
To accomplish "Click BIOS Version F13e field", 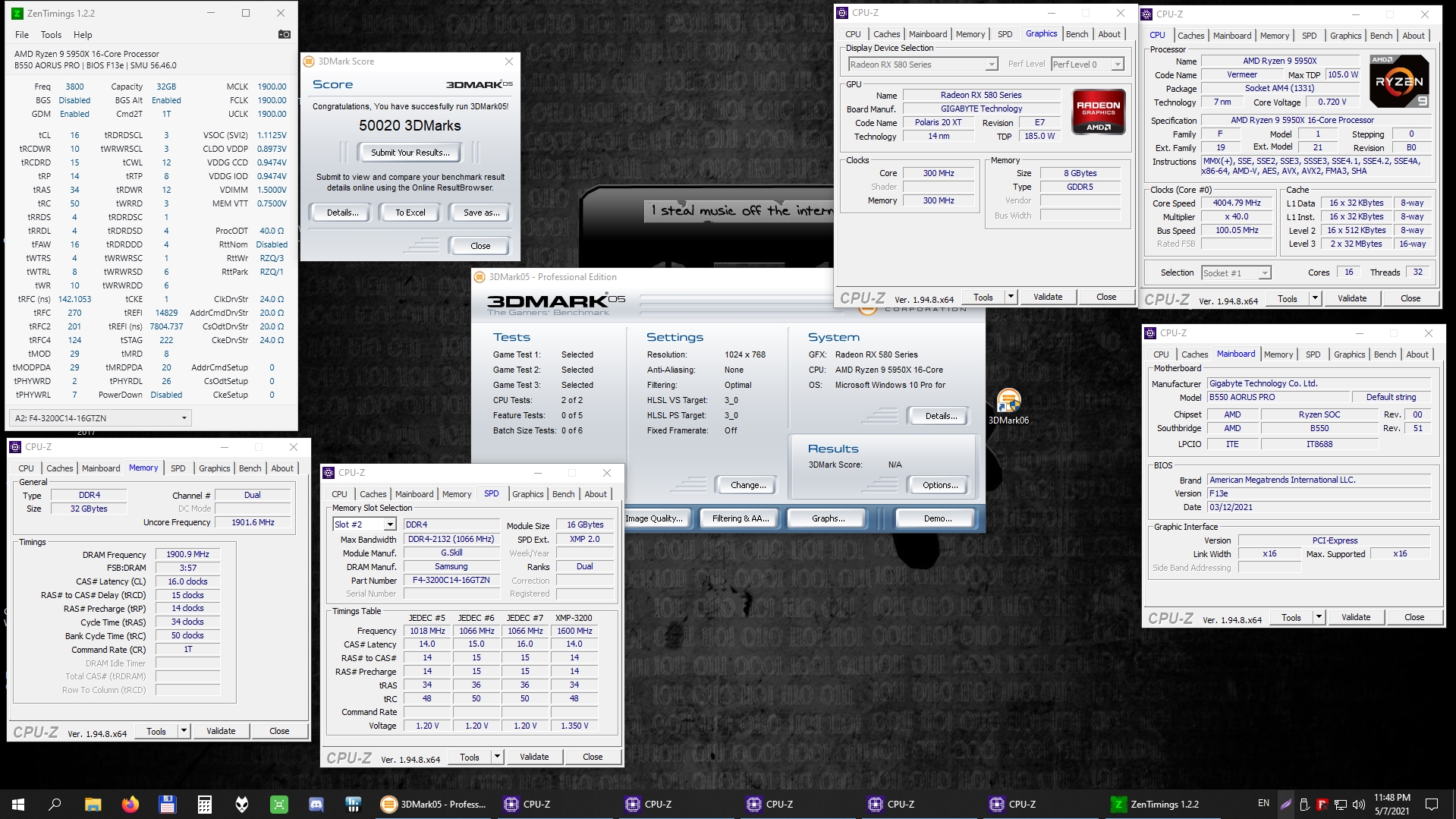I will (x=1319, y=493).
